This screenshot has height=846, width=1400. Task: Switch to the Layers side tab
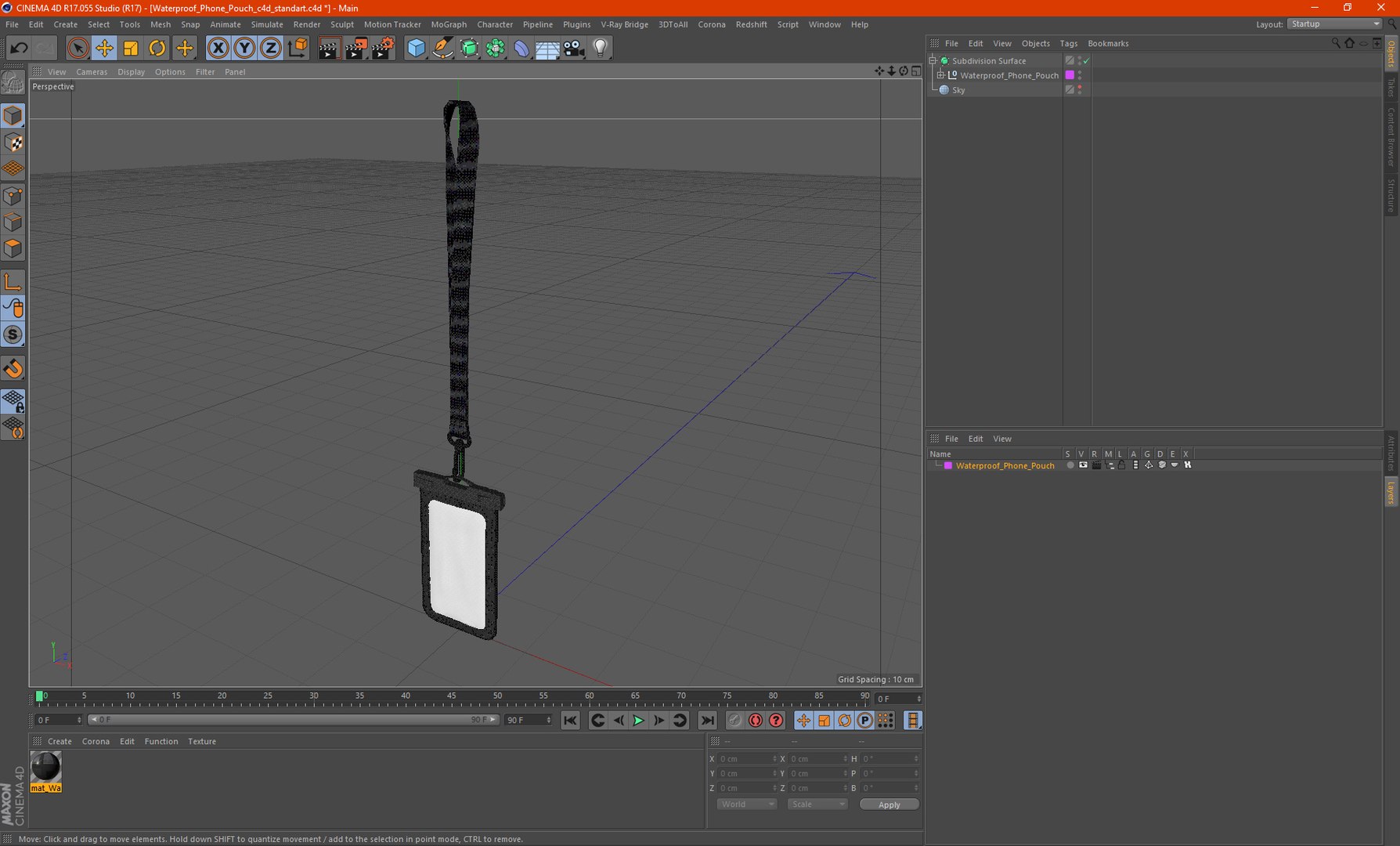click(x=1391, y=493)
